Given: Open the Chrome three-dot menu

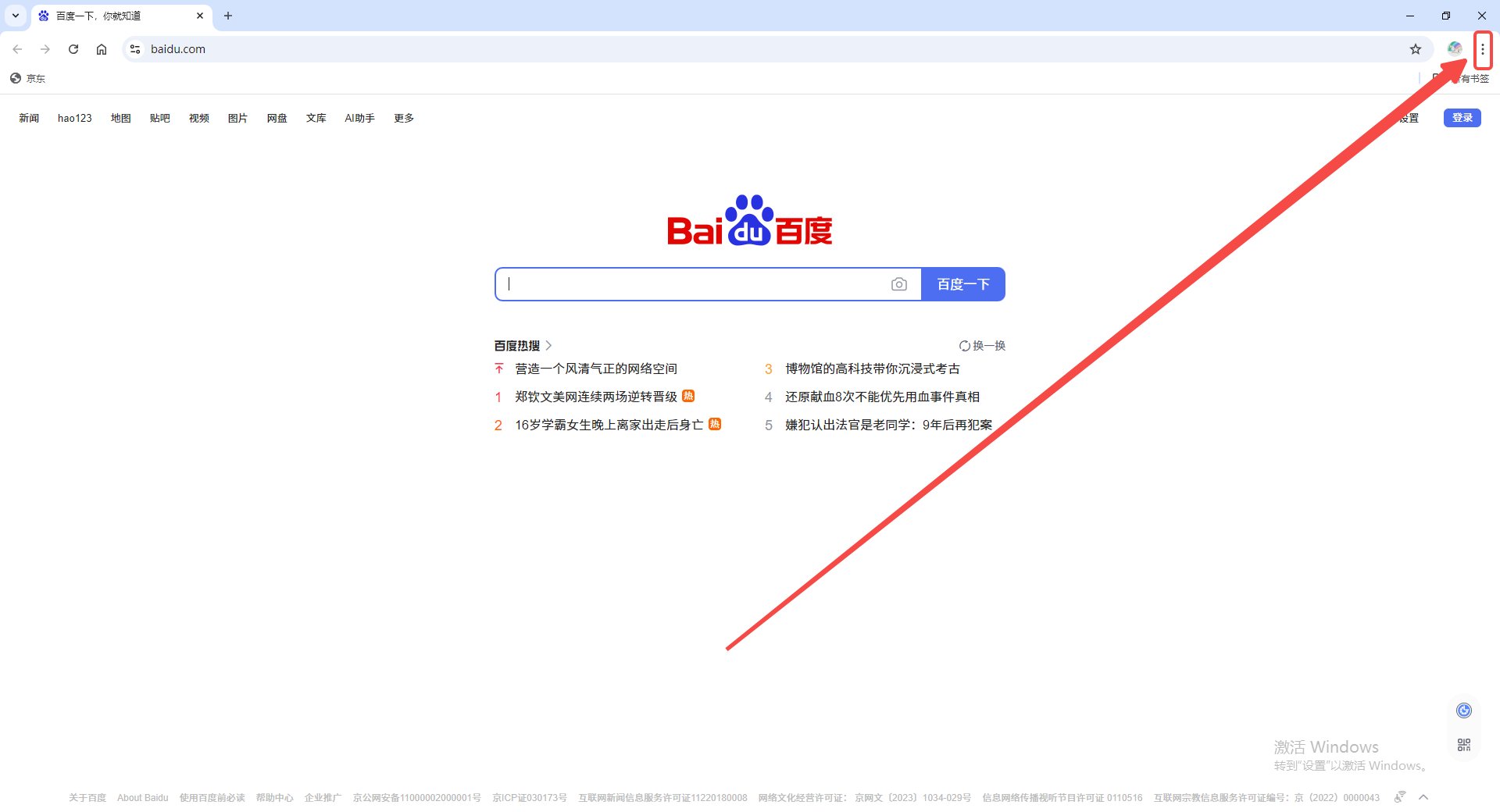Looking at the screenshot, I should click(1483, 48).
